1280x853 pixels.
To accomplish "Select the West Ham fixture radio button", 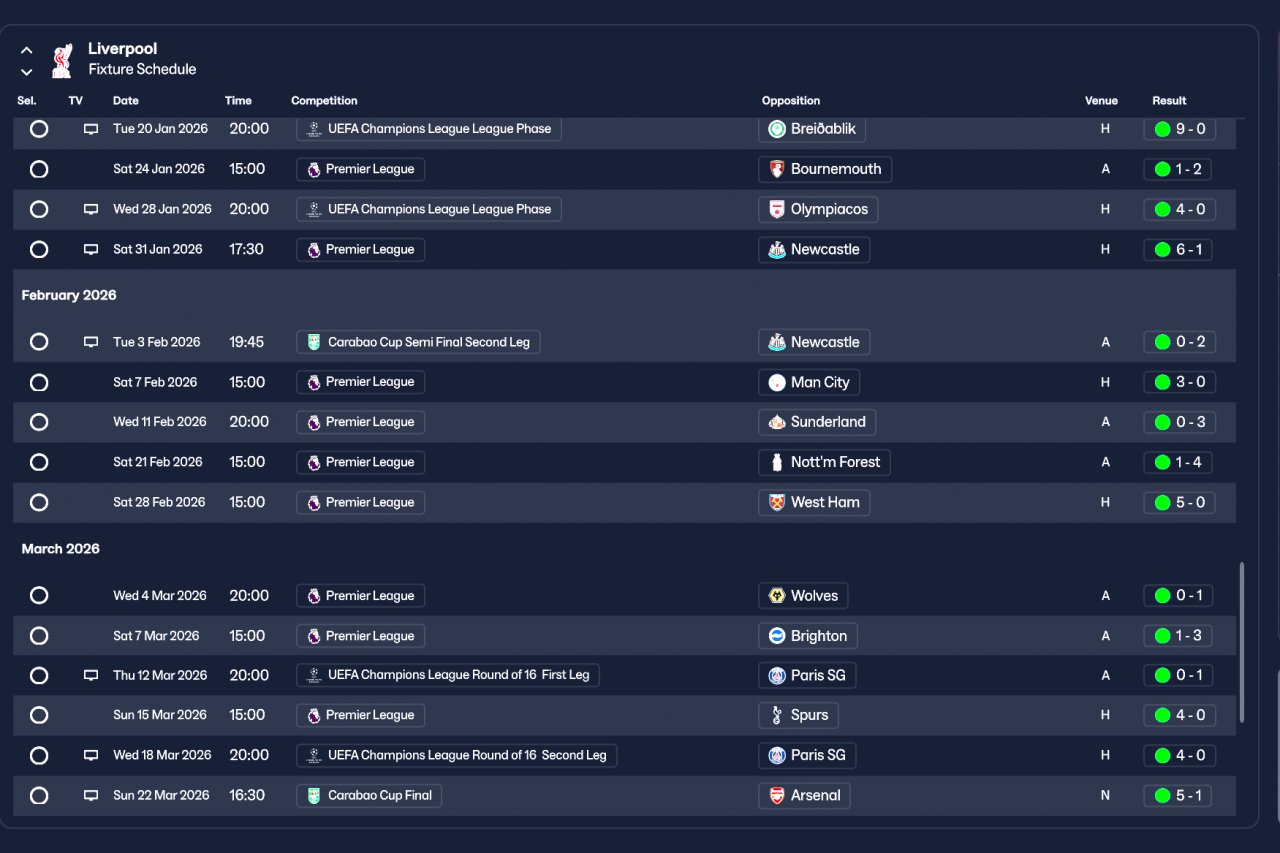I will pyautogui.click(x=39, y=502).
